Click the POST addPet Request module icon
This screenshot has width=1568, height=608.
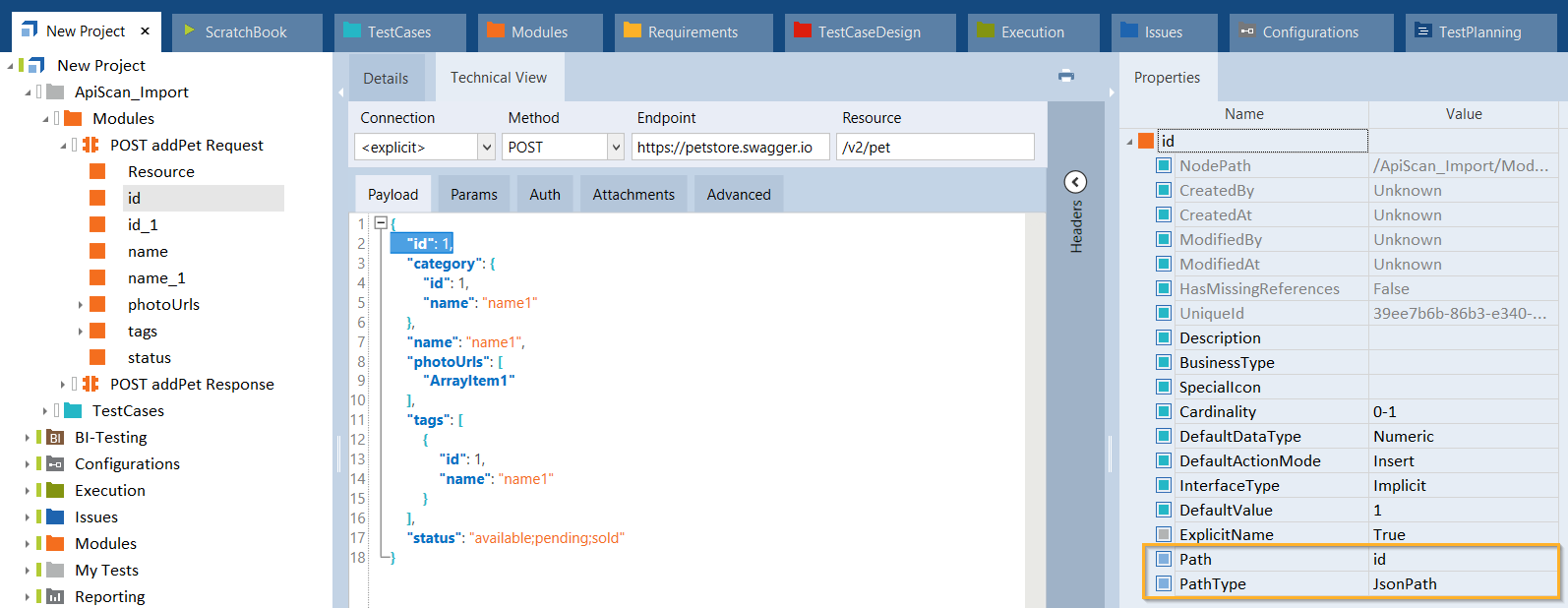pos(90,145)
